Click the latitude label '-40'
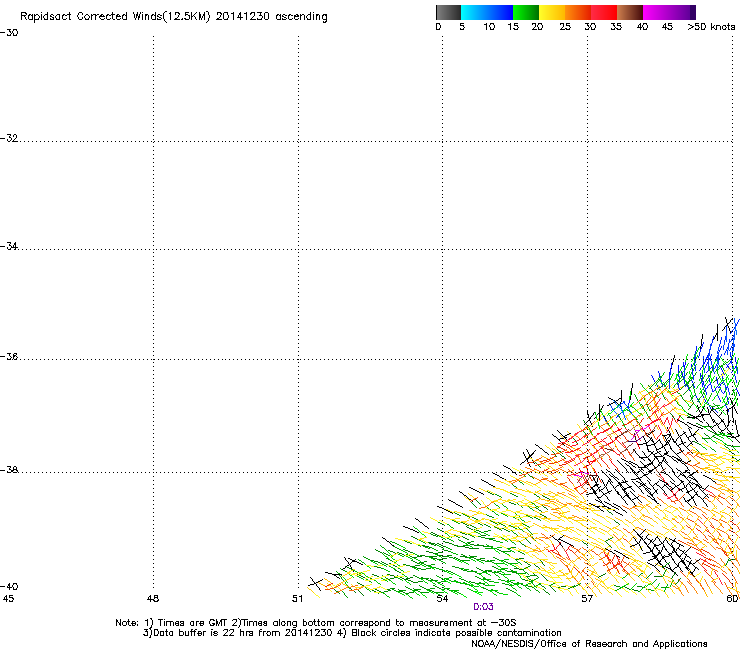Image resolution: width=740 pixels, height=650 pixels. coord(9,586)
